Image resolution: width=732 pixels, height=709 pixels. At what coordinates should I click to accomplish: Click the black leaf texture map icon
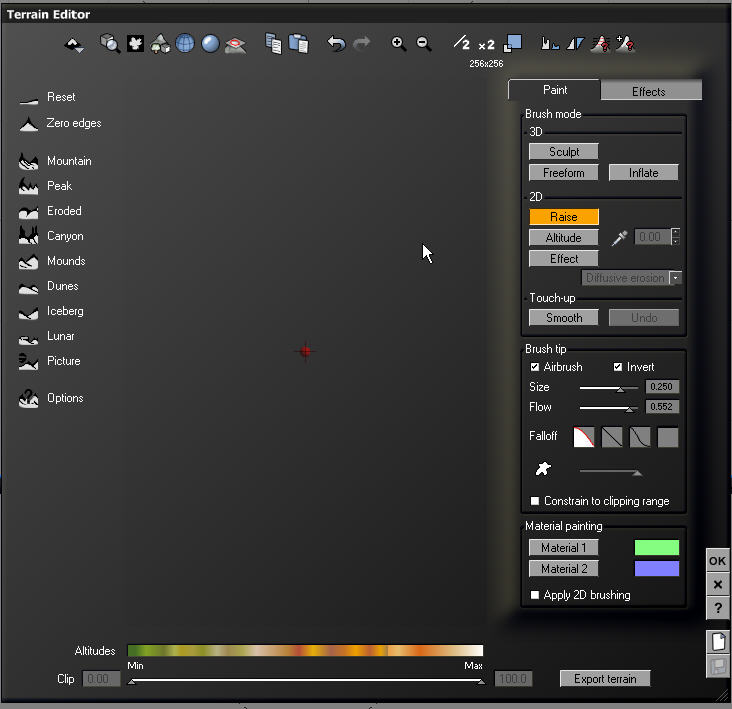pos(135,44)
